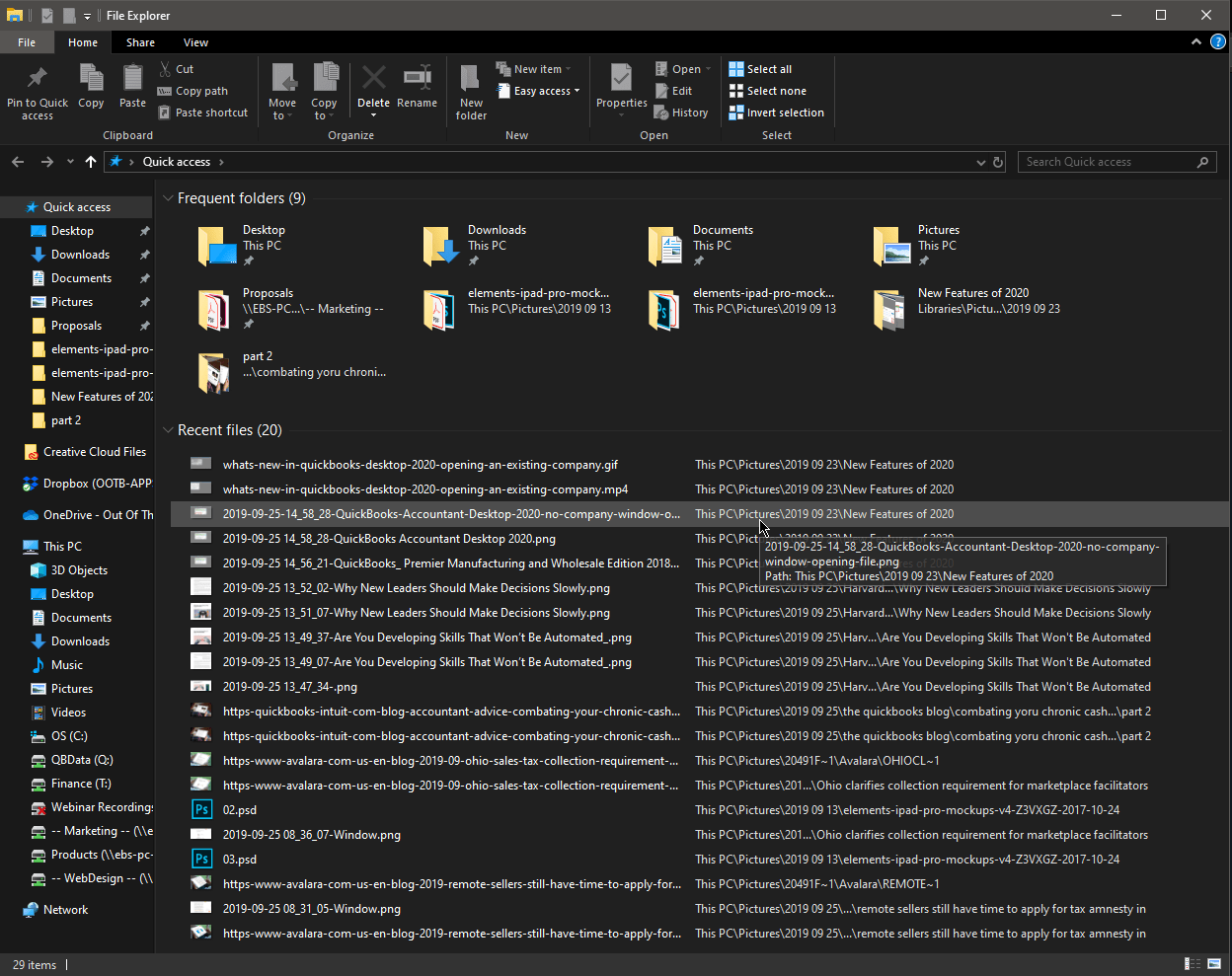The height and width of the screenshot is (976, 1232).
Task: Minimize the ribbon with chevron
Action: click(x=1195, y=41)
